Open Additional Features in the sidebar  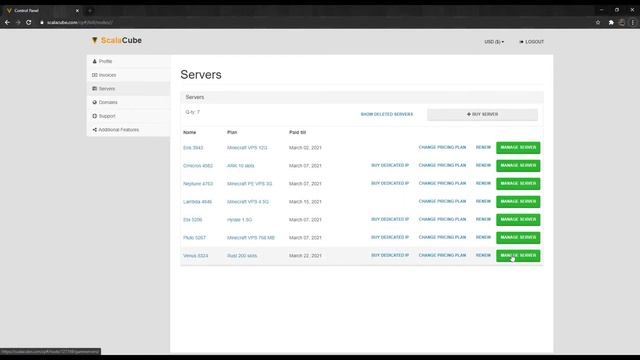pyautogui.click(x=128, y=130)
